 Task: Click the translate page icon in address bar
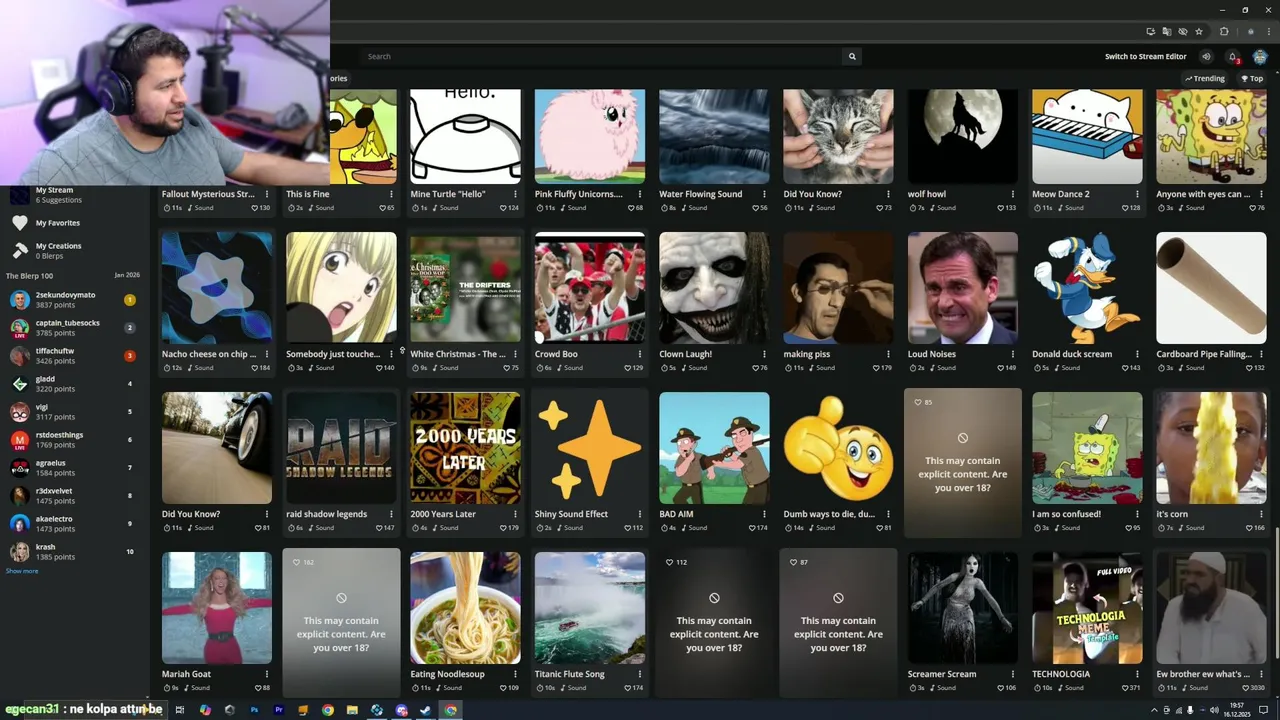point(1166,31)
